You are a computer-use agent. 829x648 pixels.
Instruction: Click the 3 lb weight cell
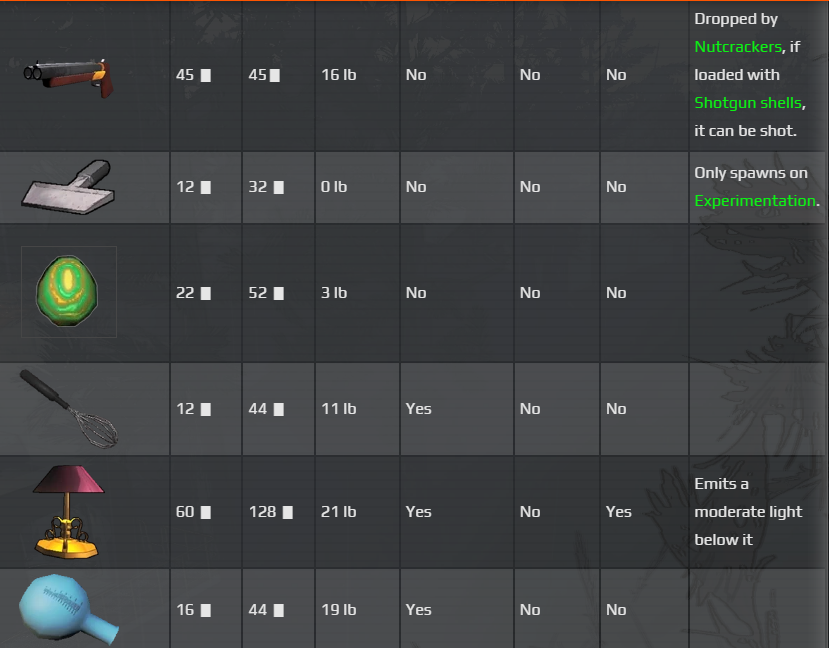pyautogui.click(x=335, y=293)
